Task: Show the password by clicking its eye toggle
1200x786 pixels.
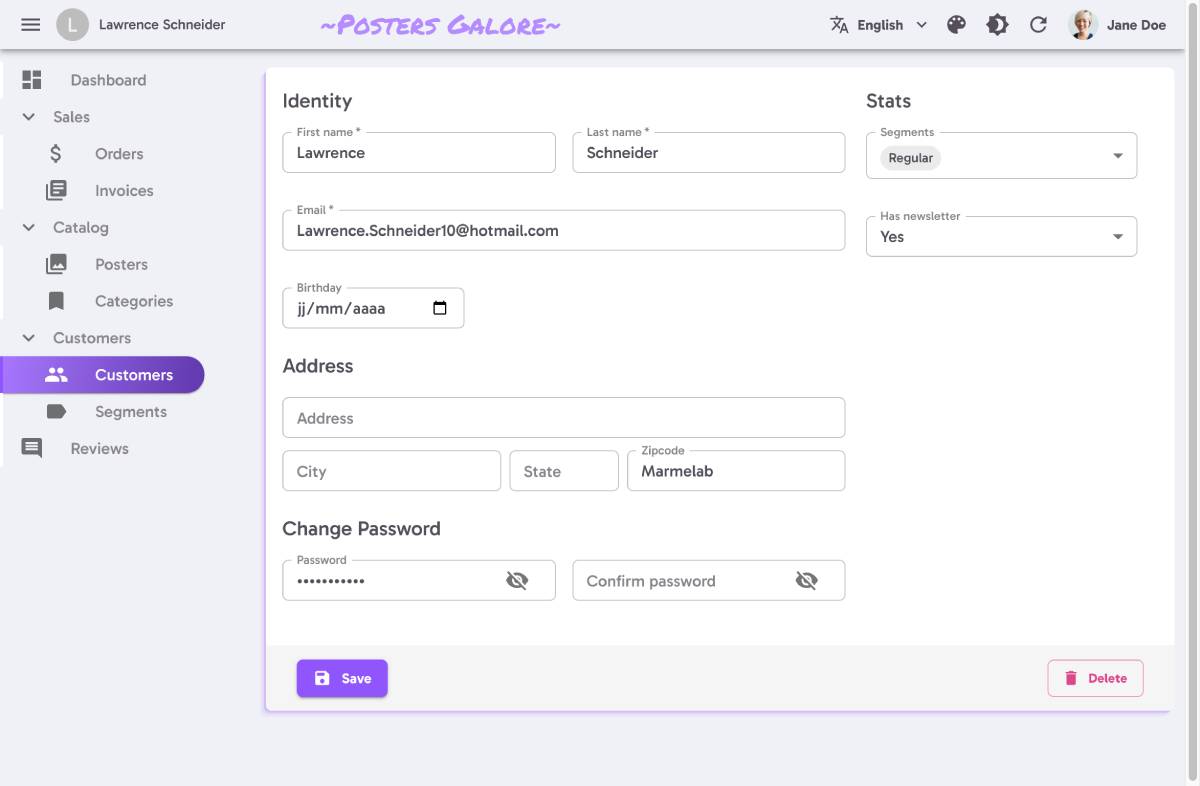Action: 518,580
